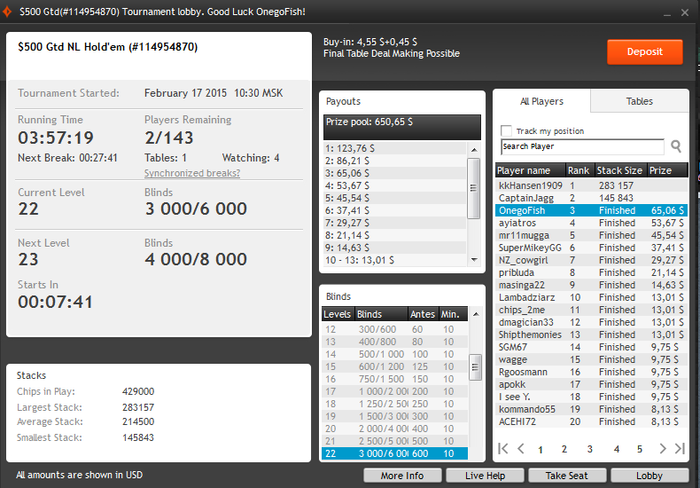Click the orange Deposit button
Viewport: 700px width, 488px height.
click(x=645, y=52)
